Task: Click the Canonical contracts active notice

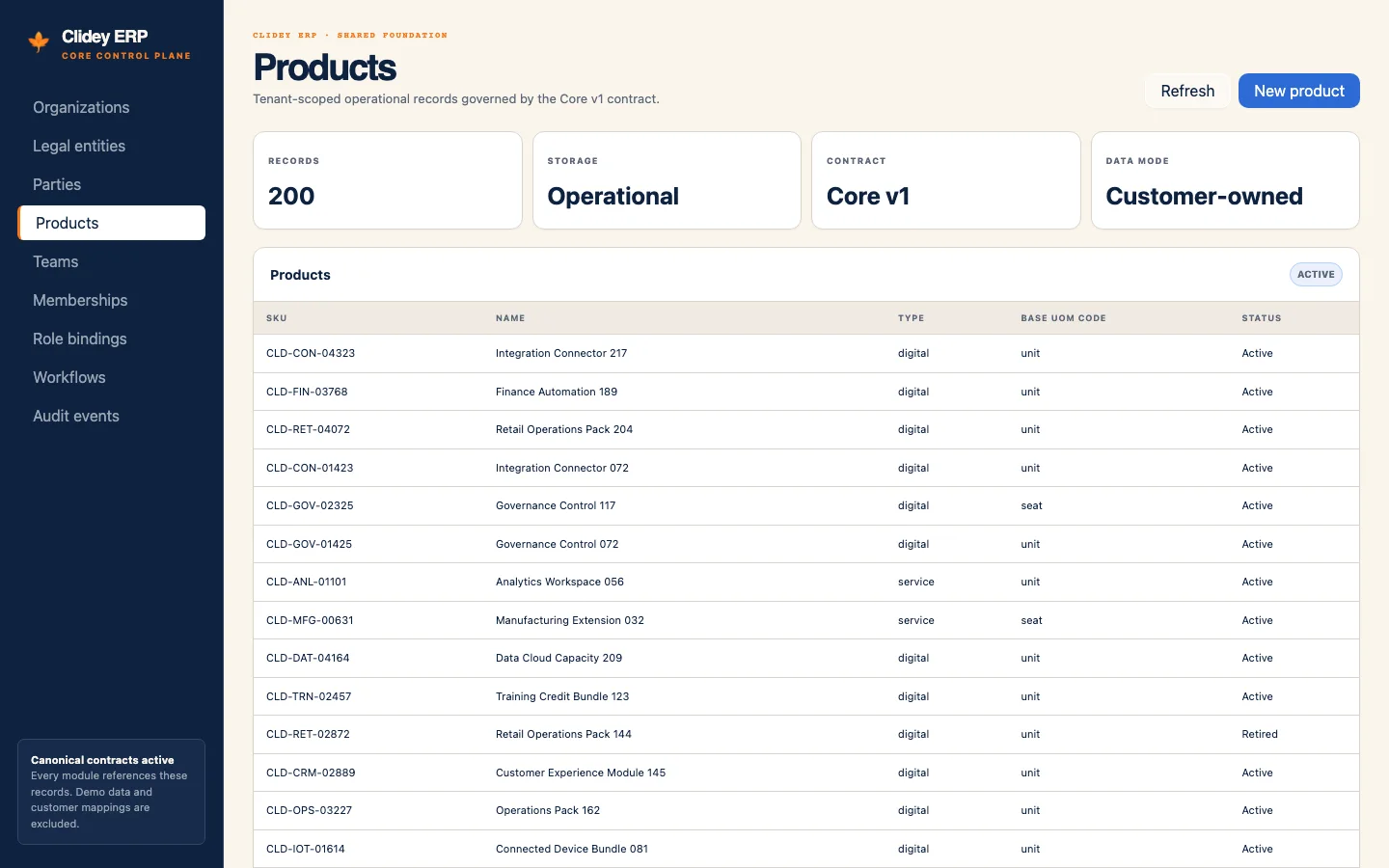Action: coord(112,792)
